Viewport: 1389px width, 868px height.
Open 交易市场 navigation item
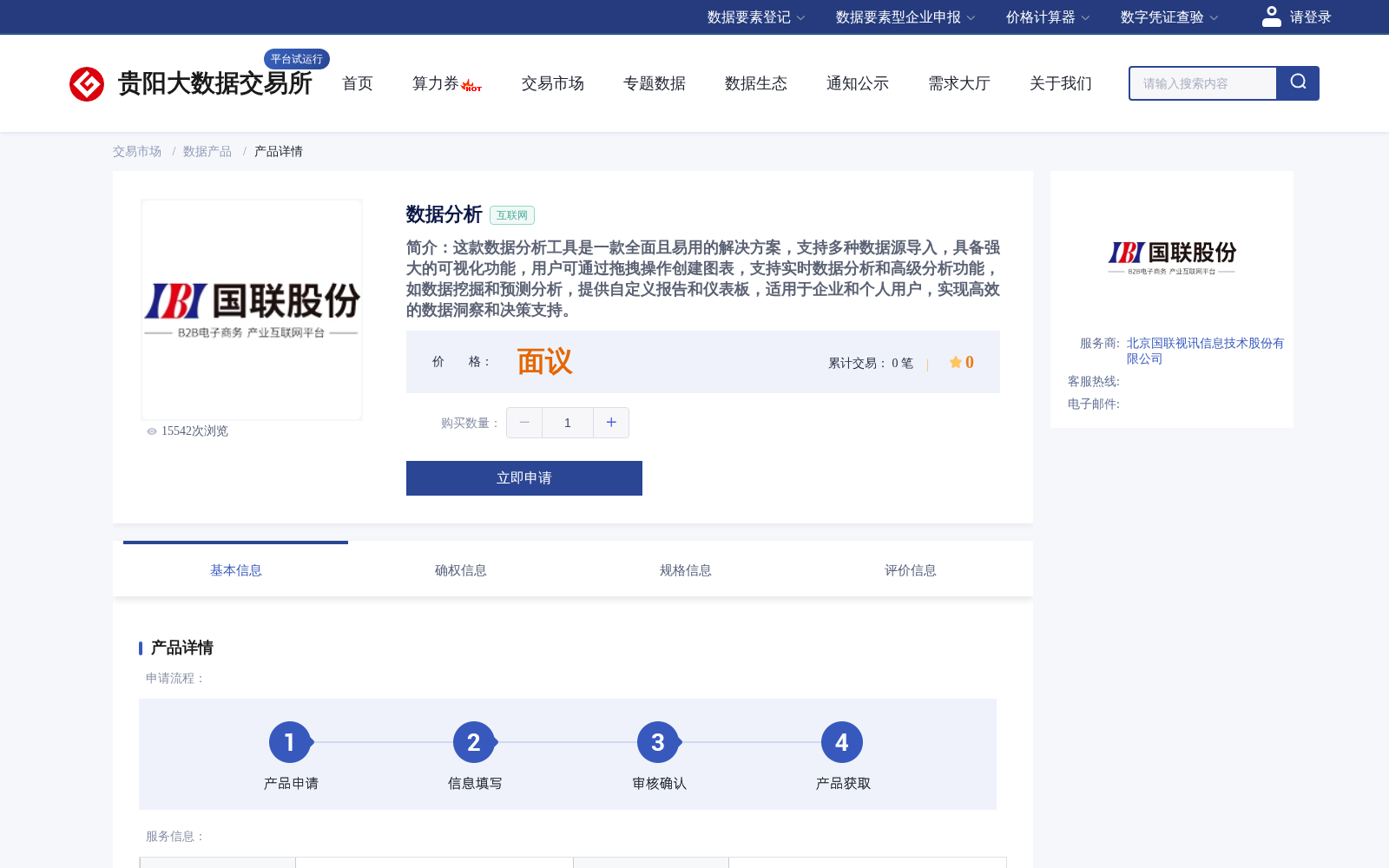(x=553, y=83)
